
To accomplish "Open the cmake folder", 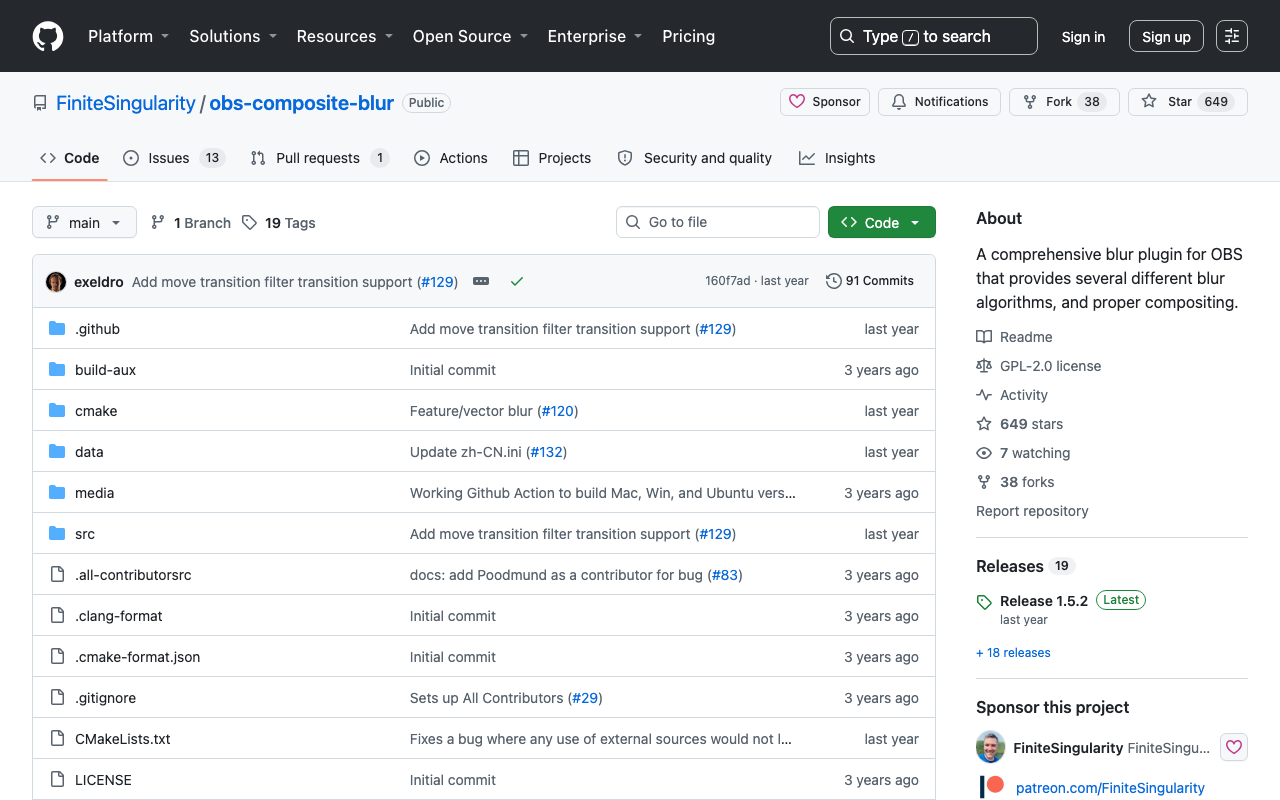I will coord(96,411).
